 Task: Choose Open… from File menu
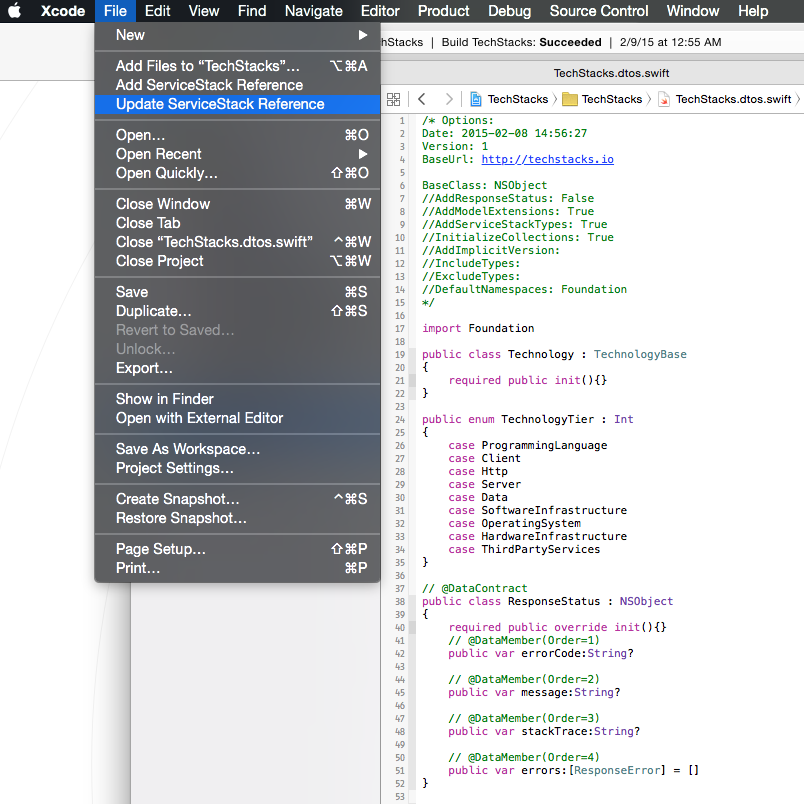tap(237, 135)
